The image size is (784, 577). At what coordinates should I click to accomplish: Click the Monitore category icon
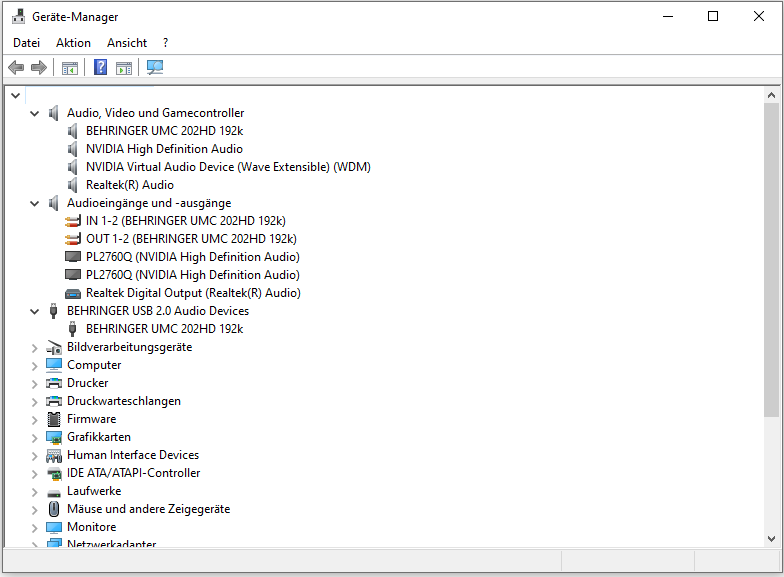click(x=54, y=528)
